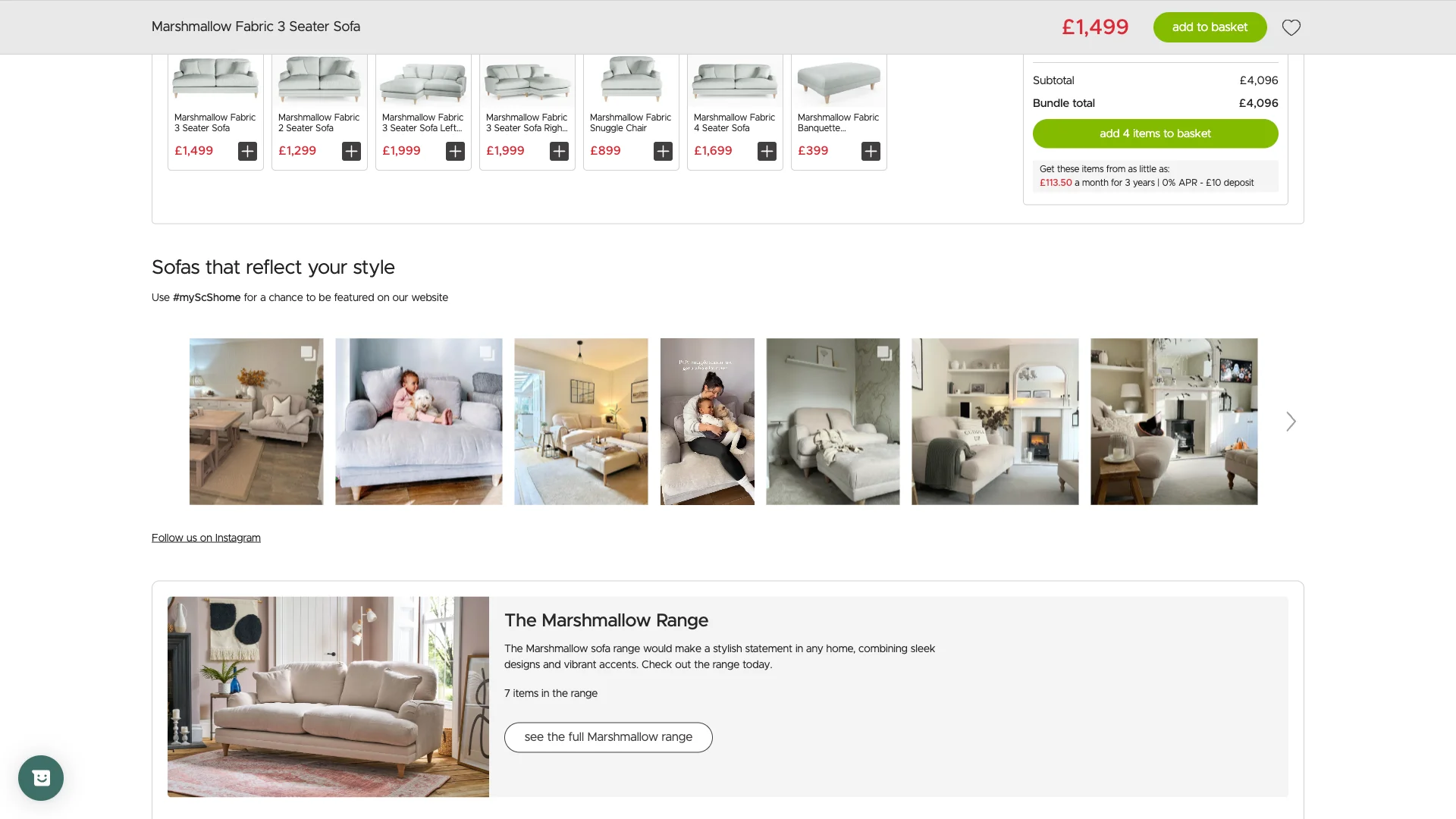Show next Instagram photos with right chevron

click(x=1291, y=422)
